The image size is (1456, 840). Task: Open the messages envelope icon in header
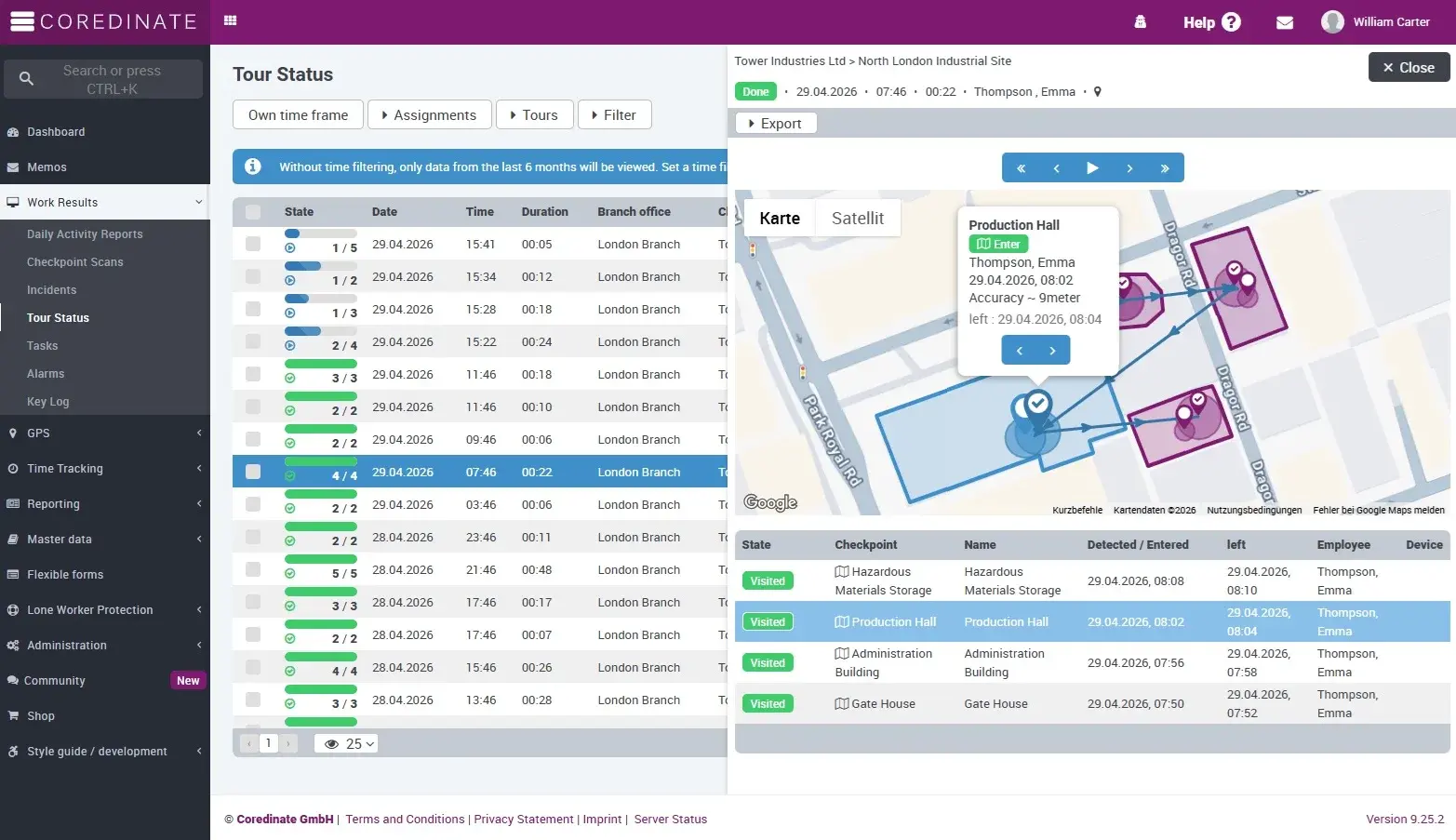tap(1285, 22)
